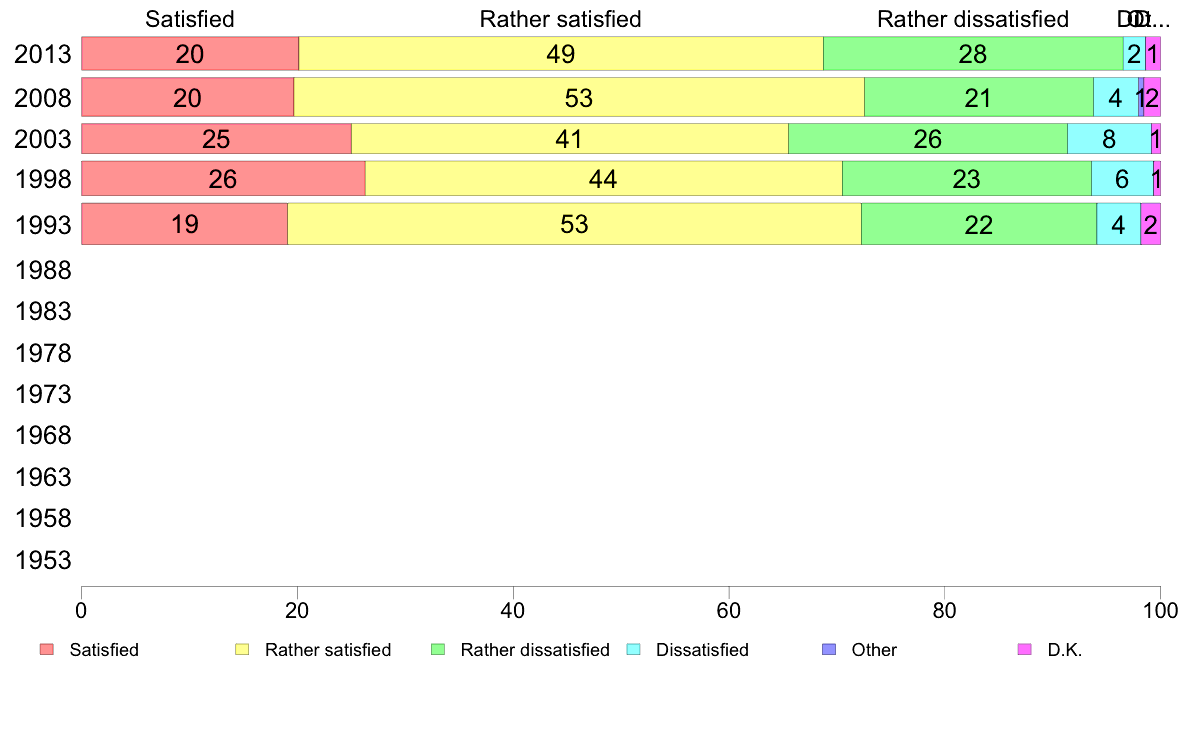Click the Dissatisfied legend label text
1188x736 pixels.
[702, 650]
